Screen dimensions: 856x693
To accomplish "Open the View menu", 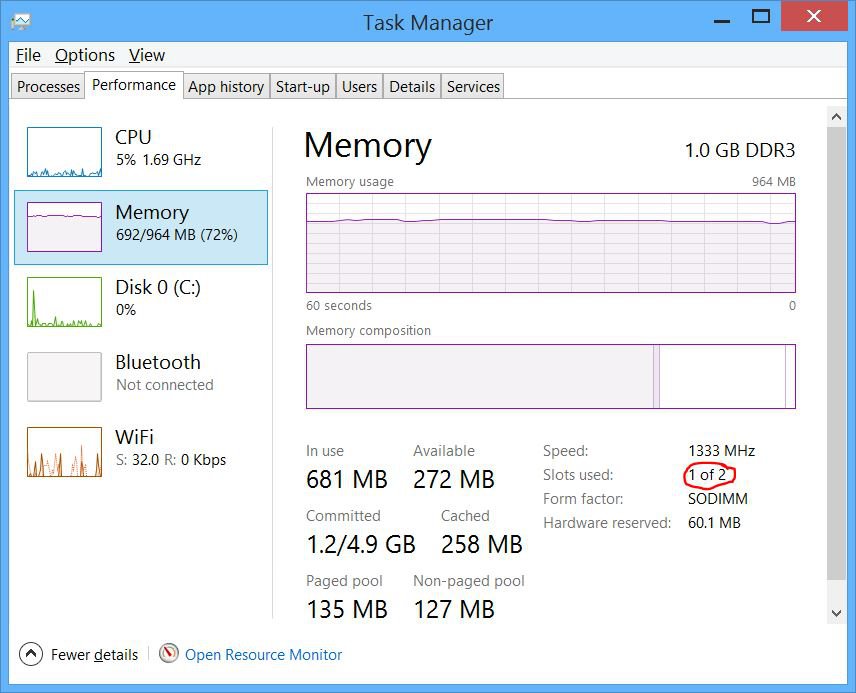I will coord(146,55).
